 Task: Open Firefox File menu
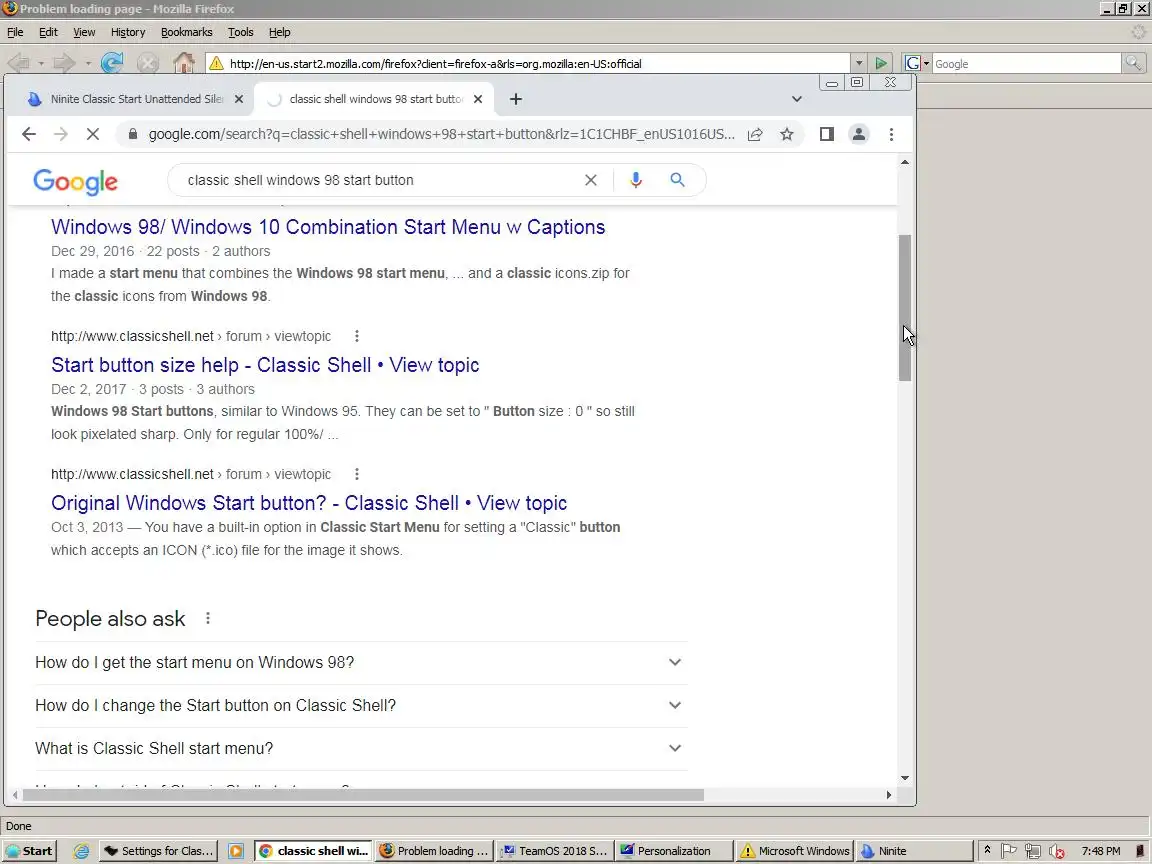pos(15,32)
